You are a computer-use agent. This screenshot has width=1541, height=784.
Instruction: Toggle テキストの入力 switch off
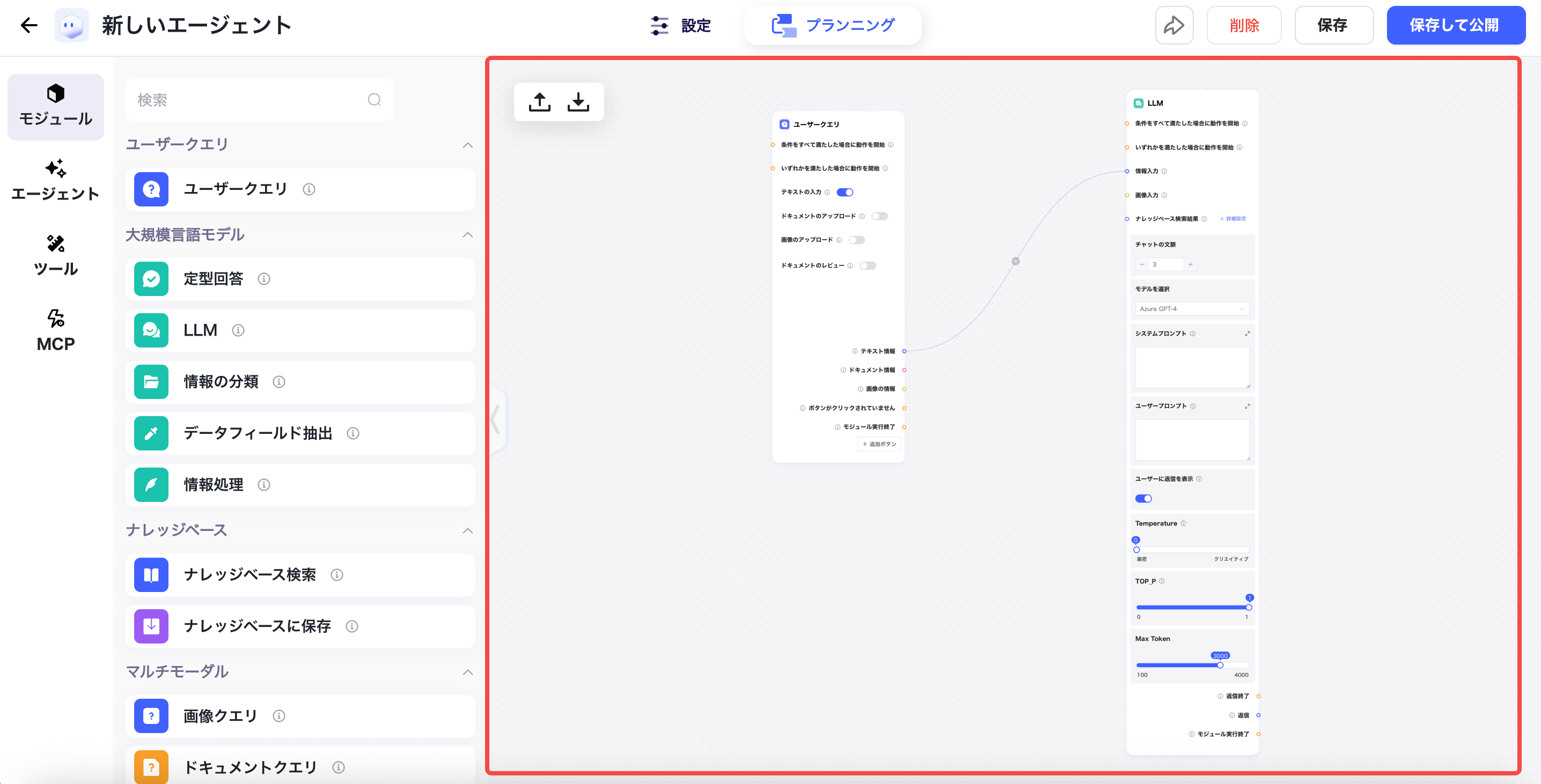845,192
